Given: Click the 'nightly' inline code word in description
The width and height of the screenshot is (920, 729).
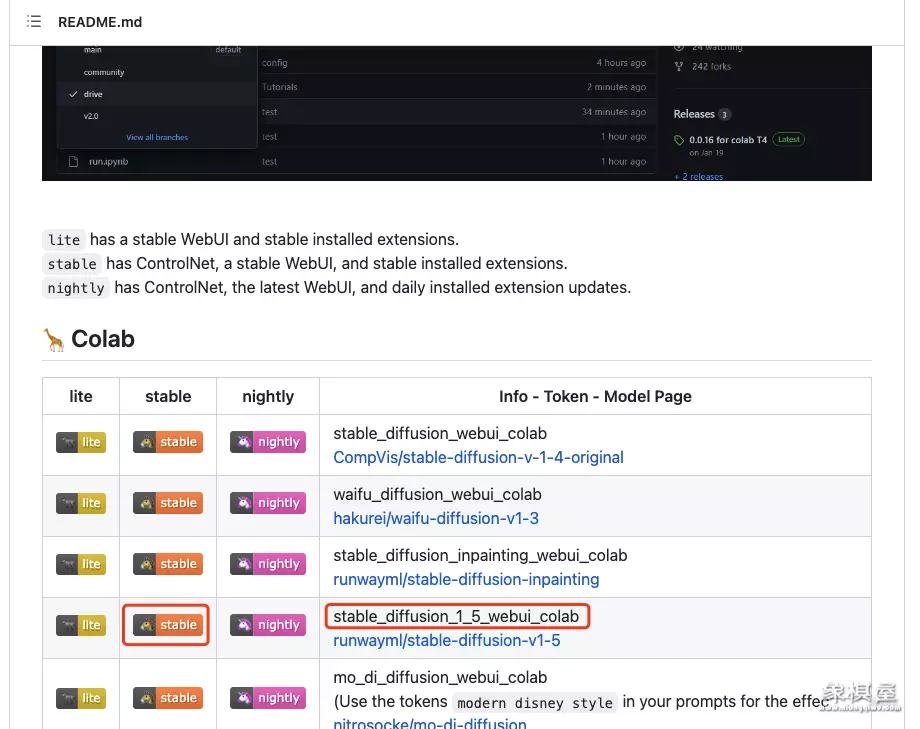Looking at the screenshot, I should click(x=76, y=288).
